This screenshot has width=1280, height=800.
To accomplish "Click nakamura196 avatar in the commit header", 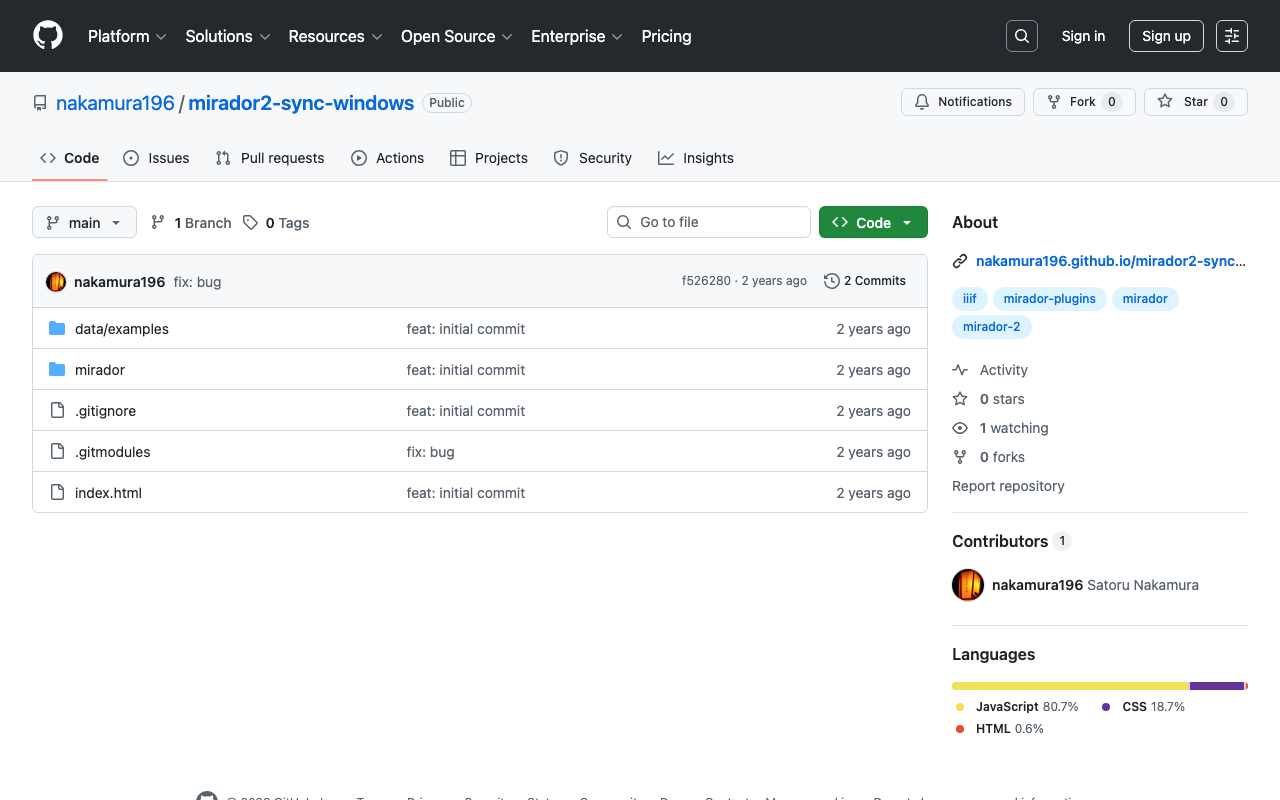I will click(56, 282).
